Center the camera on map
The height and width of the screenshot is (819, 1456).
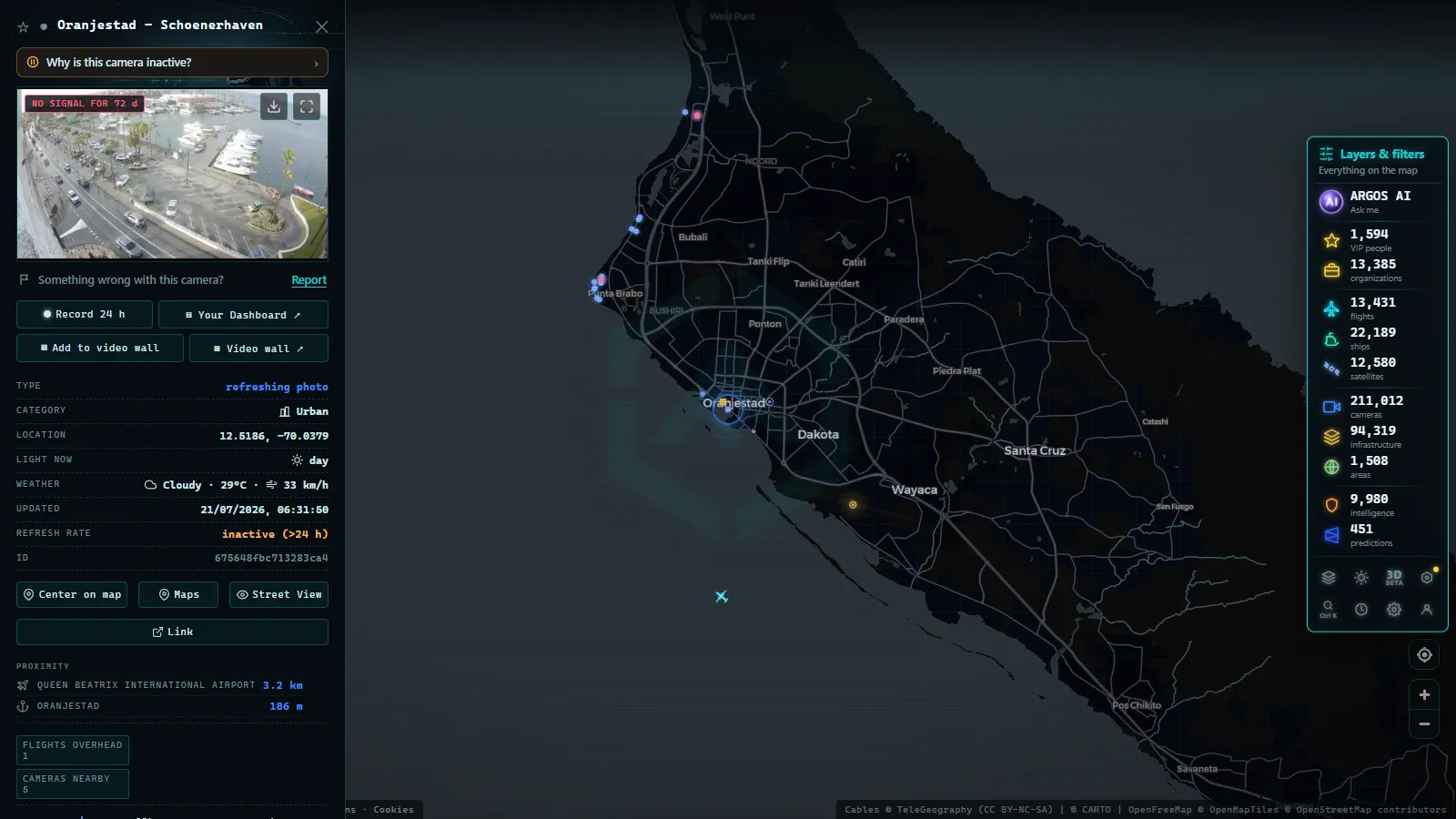point(72,594)
